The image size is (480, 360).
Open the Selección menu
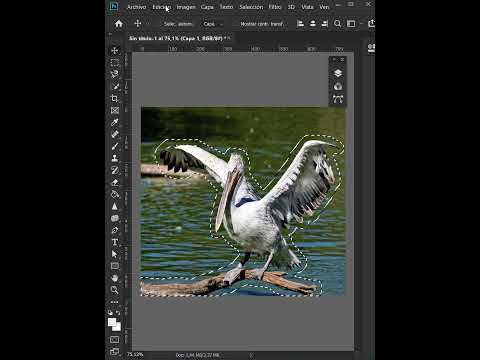[x=251, y=7]
